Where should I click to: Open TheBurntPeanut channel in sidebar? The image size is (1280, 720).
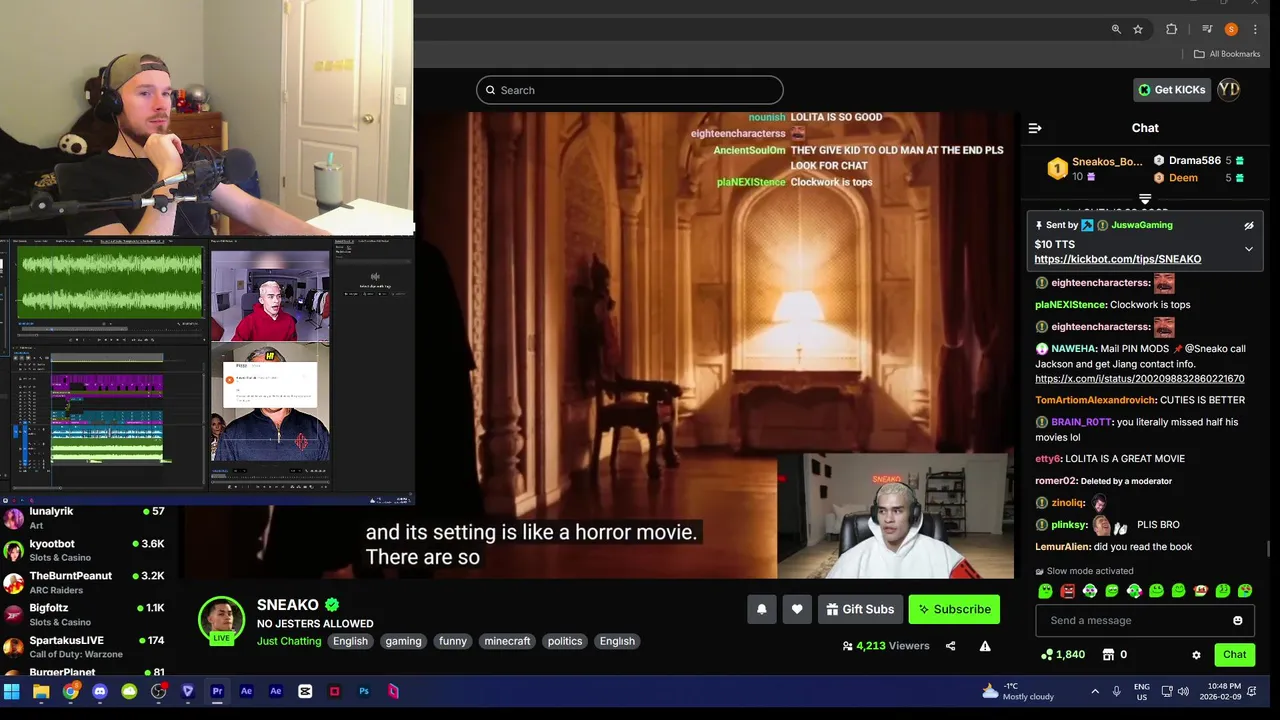(x=85, y=582)
